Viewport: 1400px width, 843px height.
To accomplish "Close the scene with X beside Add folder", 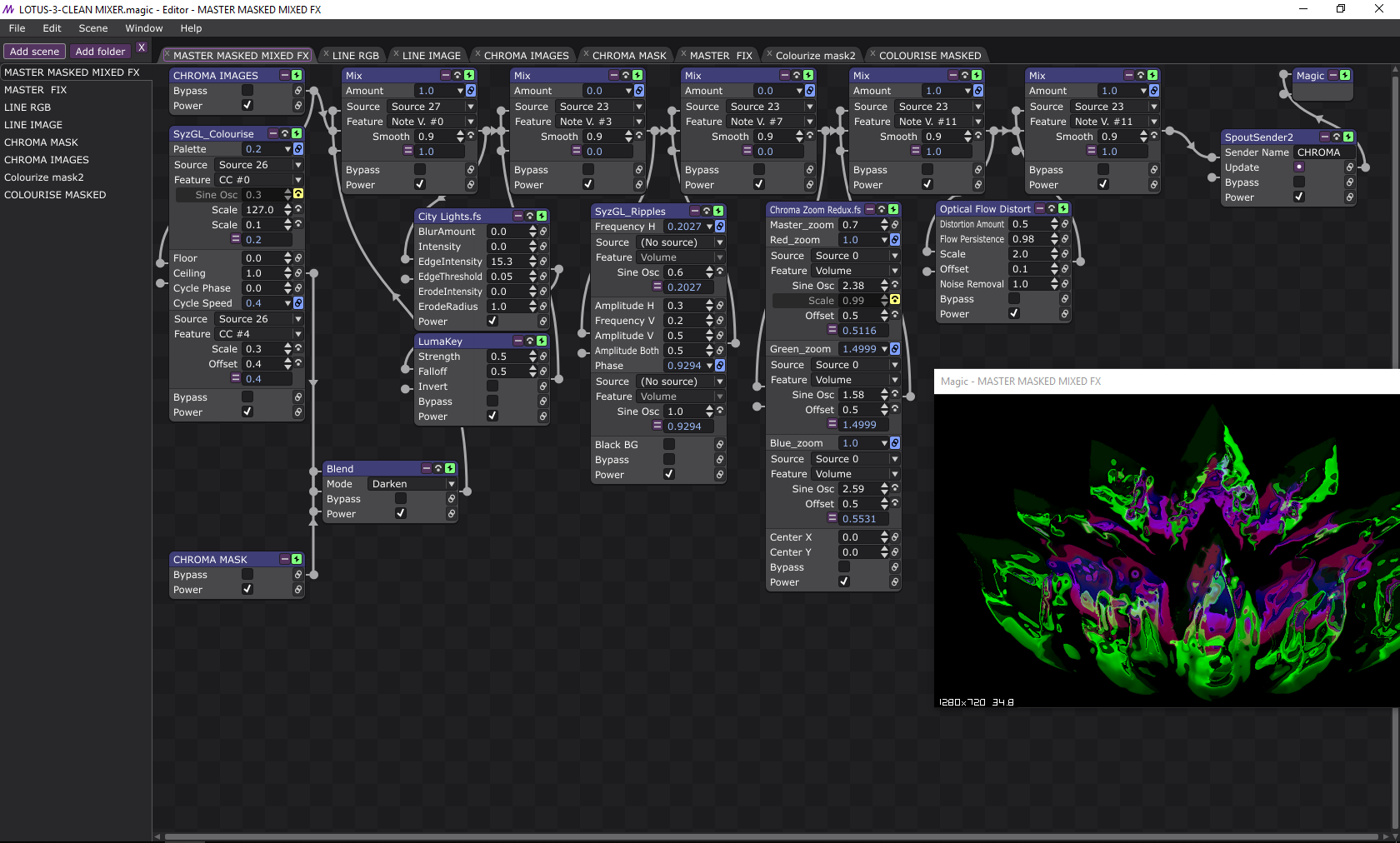I will (x=142, y=47).
